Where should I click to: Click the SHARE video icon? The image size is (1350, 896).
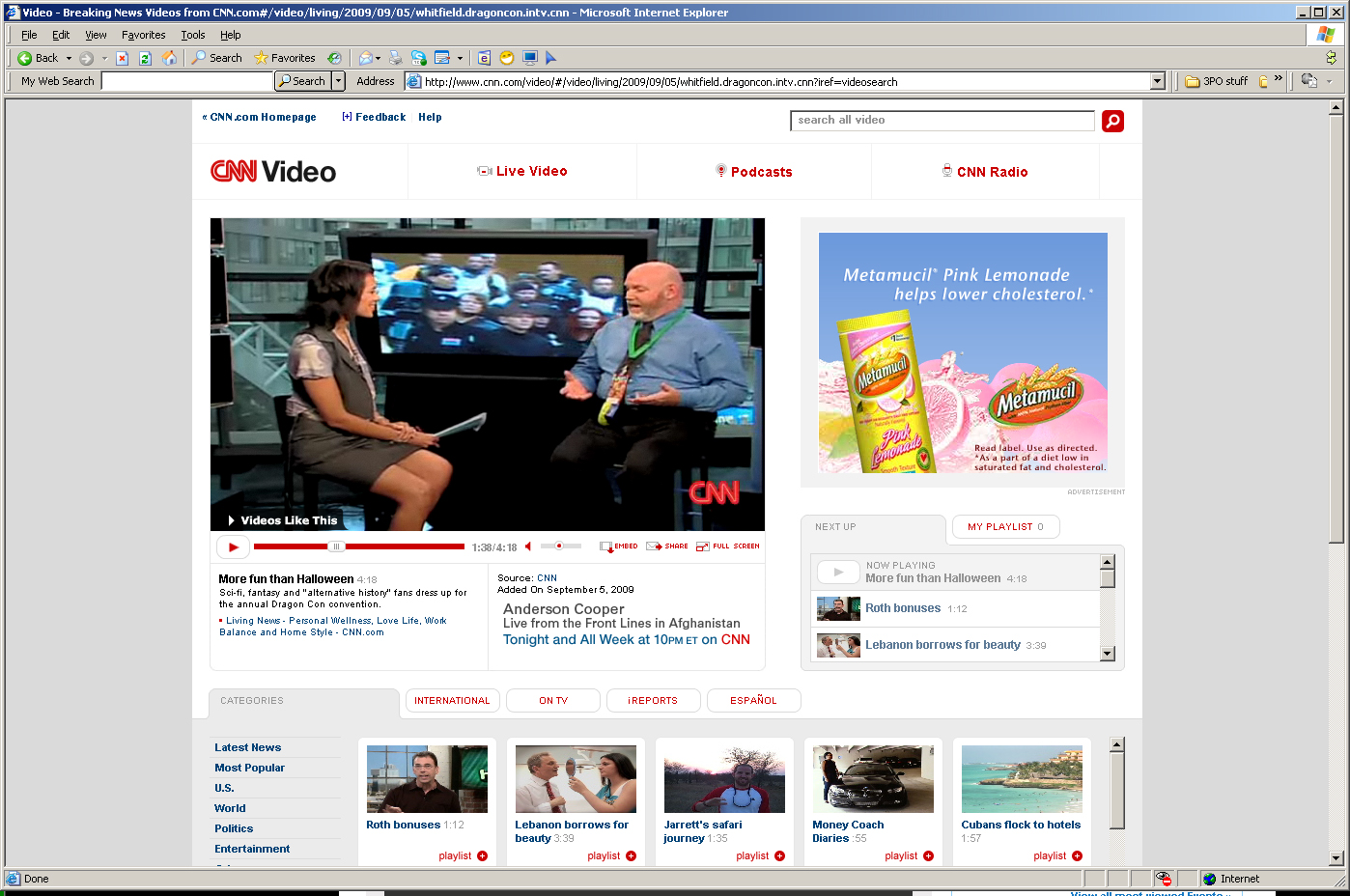pos(667,546)
